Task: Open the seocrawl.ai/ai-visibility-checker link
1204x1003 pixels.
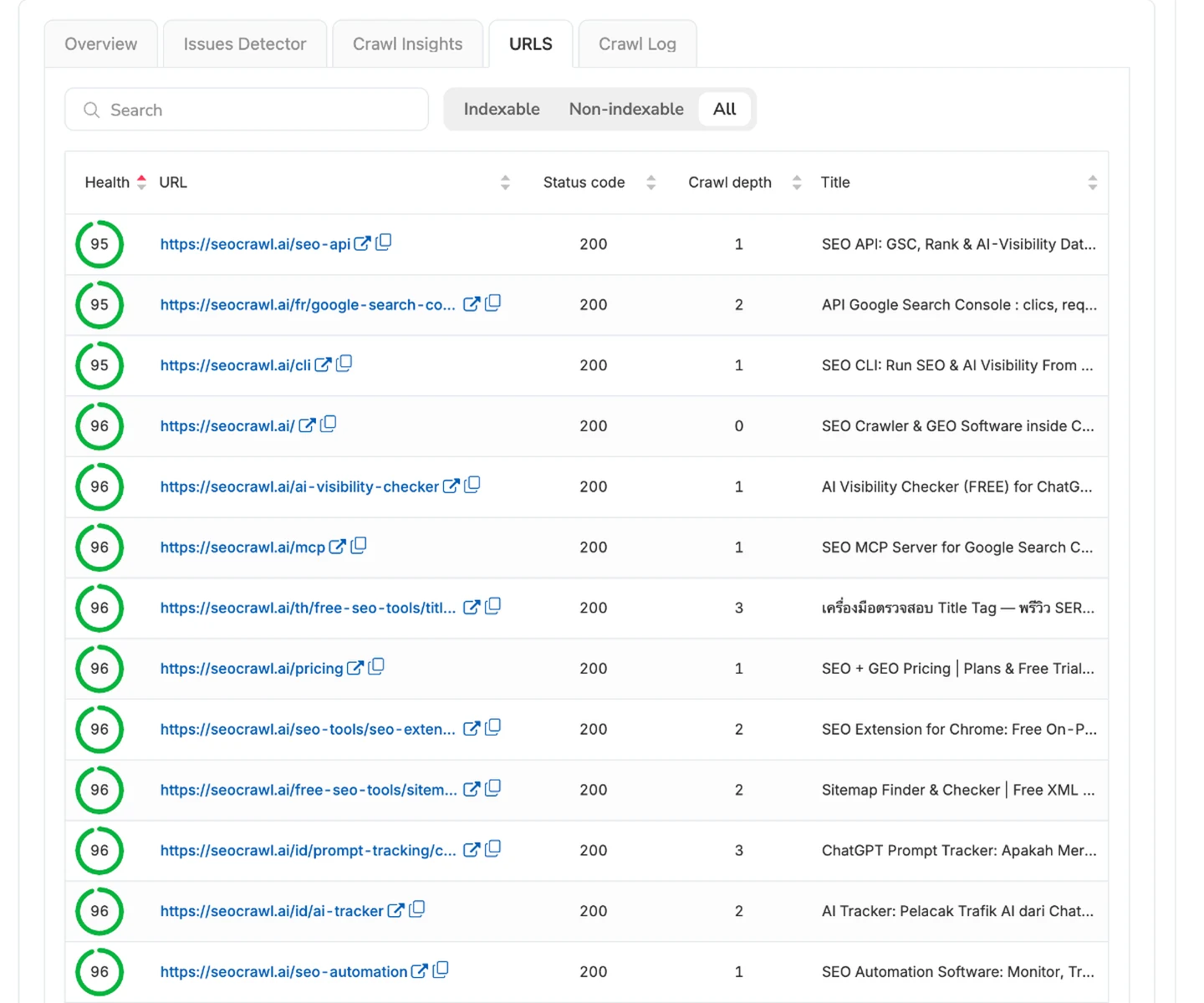Action: (299, 486)
